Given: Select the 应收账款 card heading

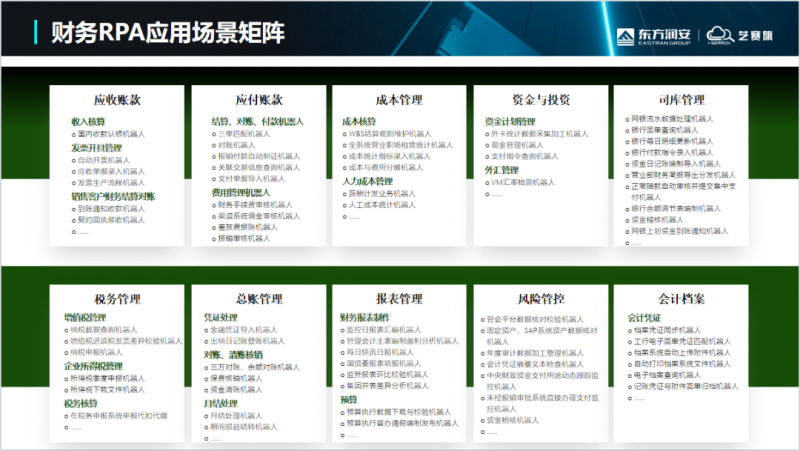Looking at the screenshot, I should click(x=116, y=100).
